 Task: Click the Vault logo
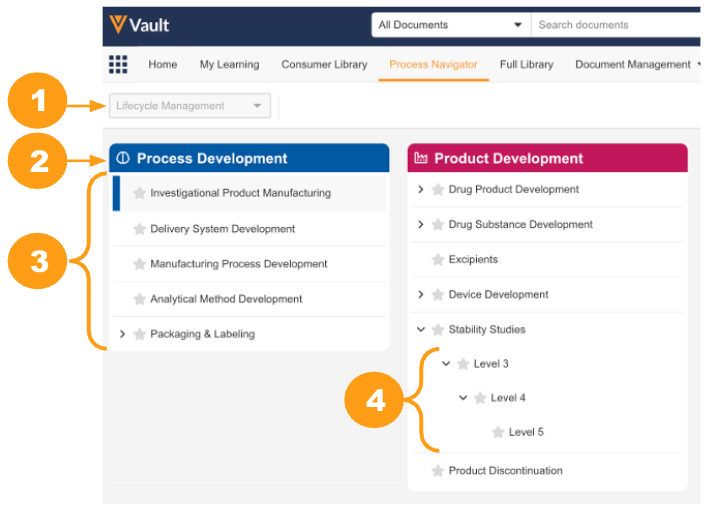coord(140,24)
